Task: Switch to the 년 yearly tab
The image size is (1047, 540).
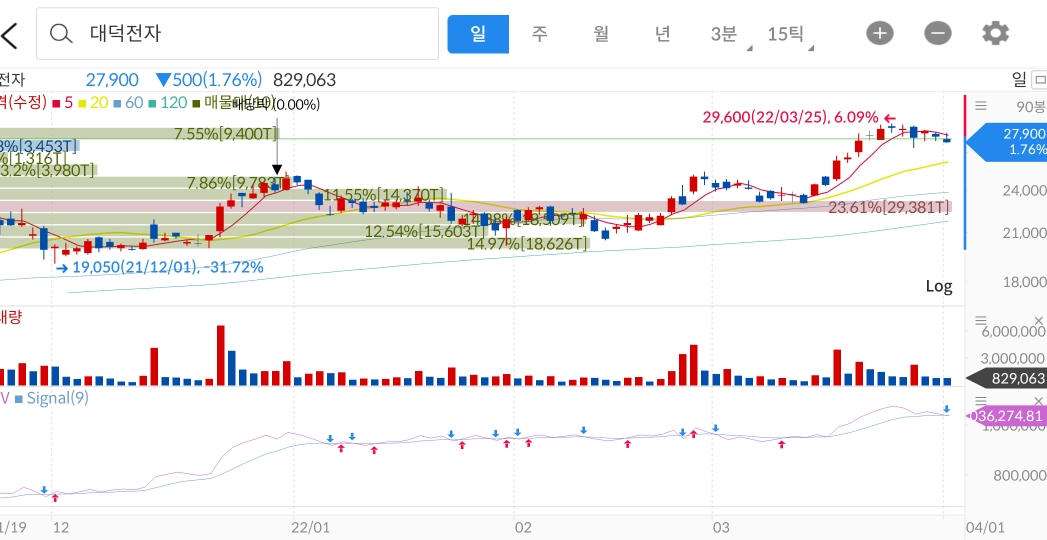Action: coord(662,33)
